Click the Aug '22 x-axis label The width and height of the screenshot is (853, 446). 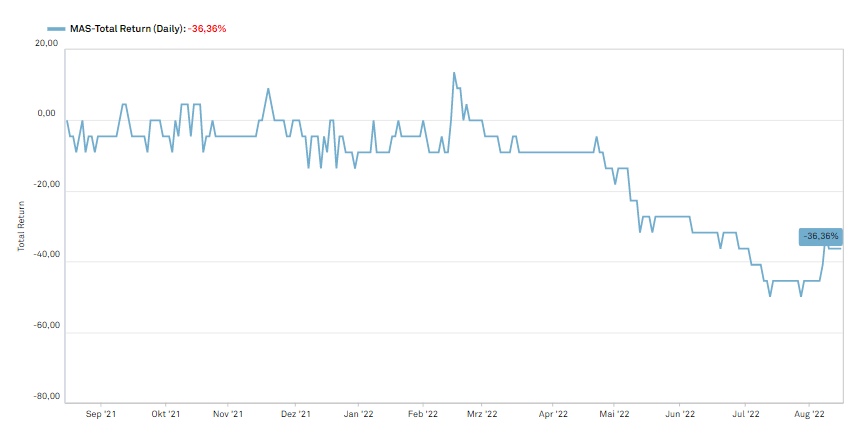click(x=809, y=414)
